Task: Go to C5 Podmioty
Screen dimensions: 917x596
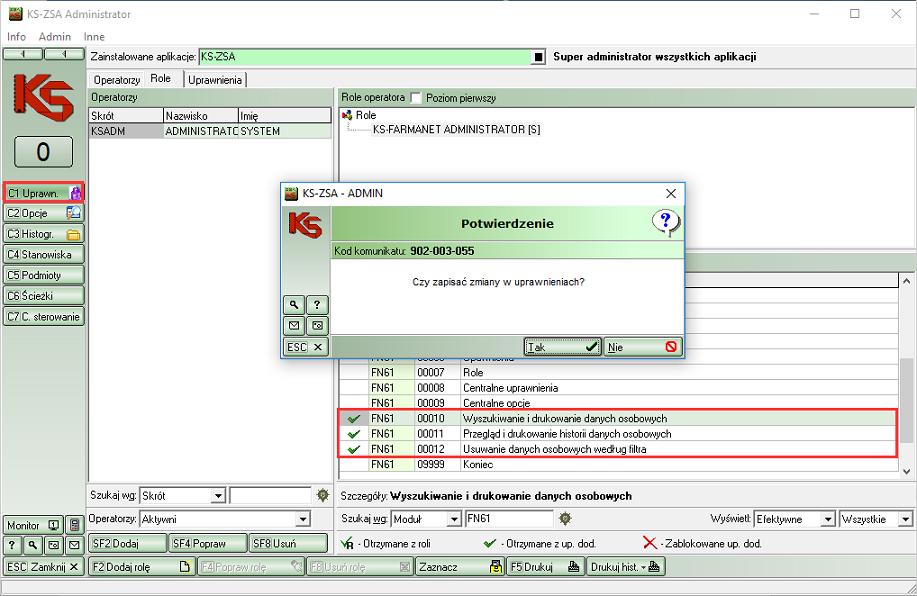Action: [x=44, y=275]
